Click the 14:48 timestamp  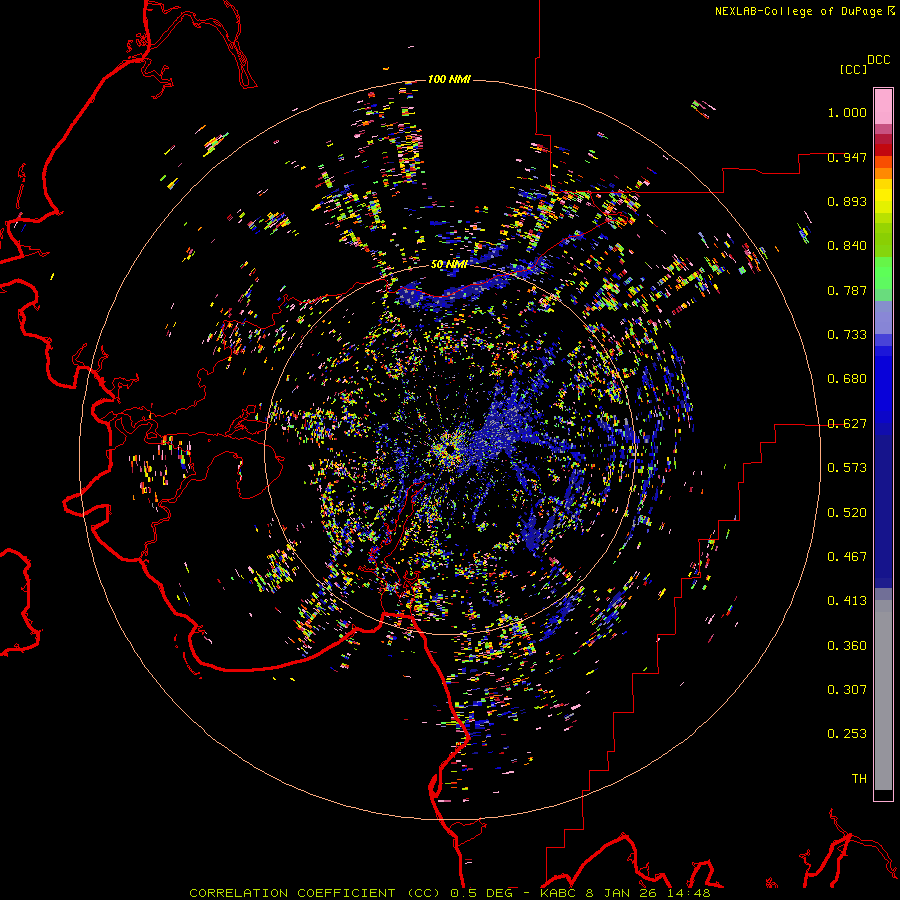coord(689,893)
